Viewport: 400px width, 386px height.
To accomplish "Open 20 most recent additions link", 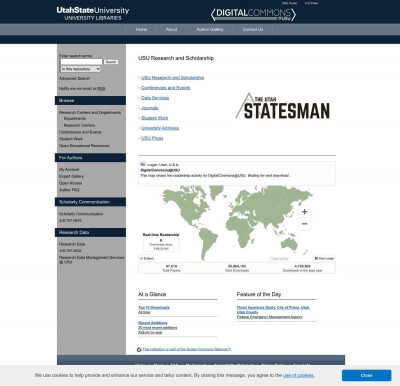I will pos(158,328).
